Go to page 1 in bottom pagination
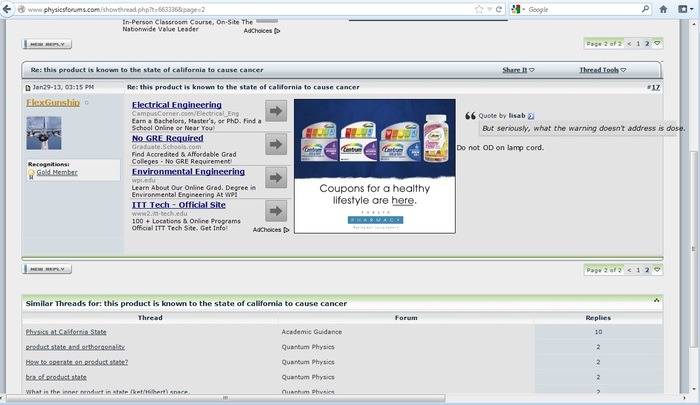Viewport: 700px width, 405px height. tap(638, 270)
